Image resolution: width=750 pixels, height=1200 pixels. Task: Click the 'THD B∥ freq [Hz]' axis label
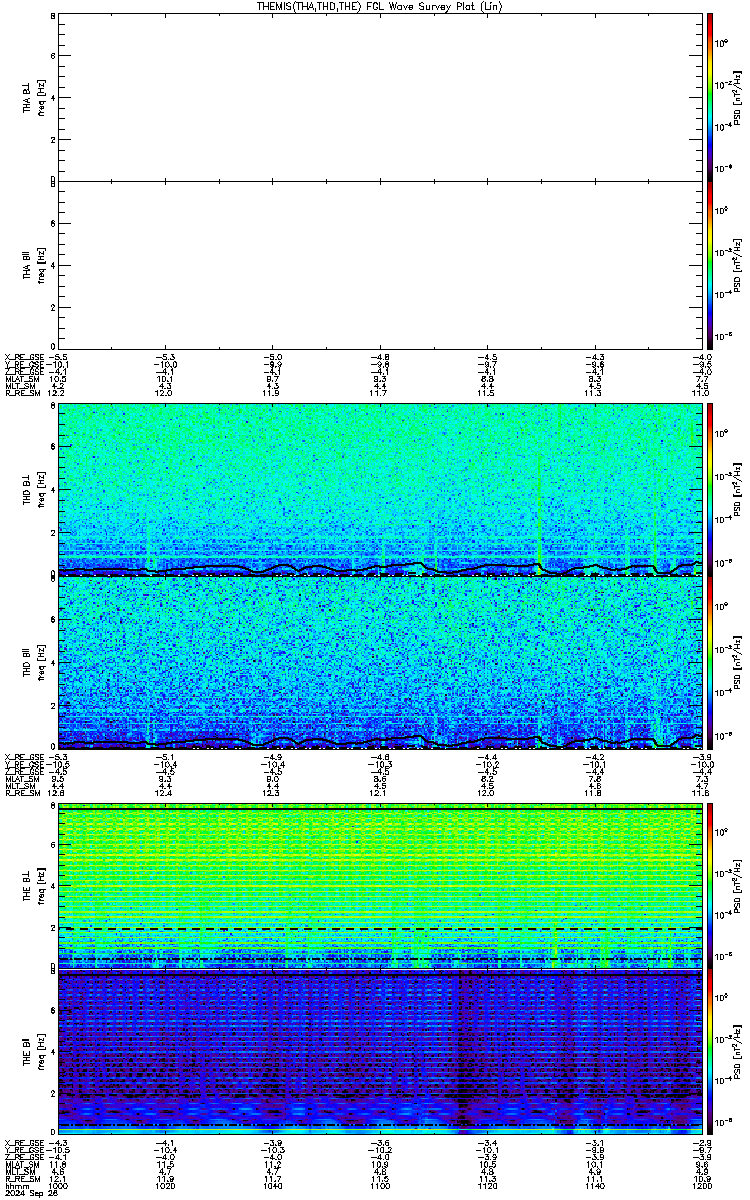coord(33,662)
